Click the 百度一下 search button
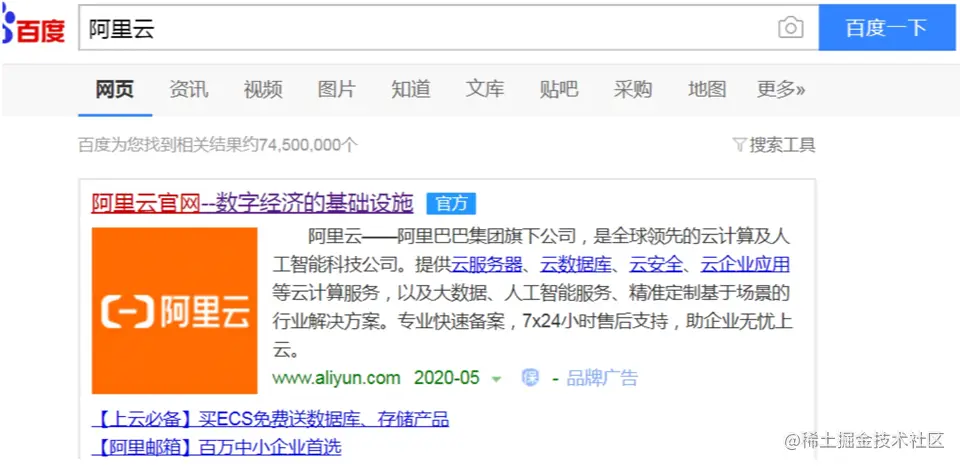This screenshot has width=960, height=466. point(886,28)
